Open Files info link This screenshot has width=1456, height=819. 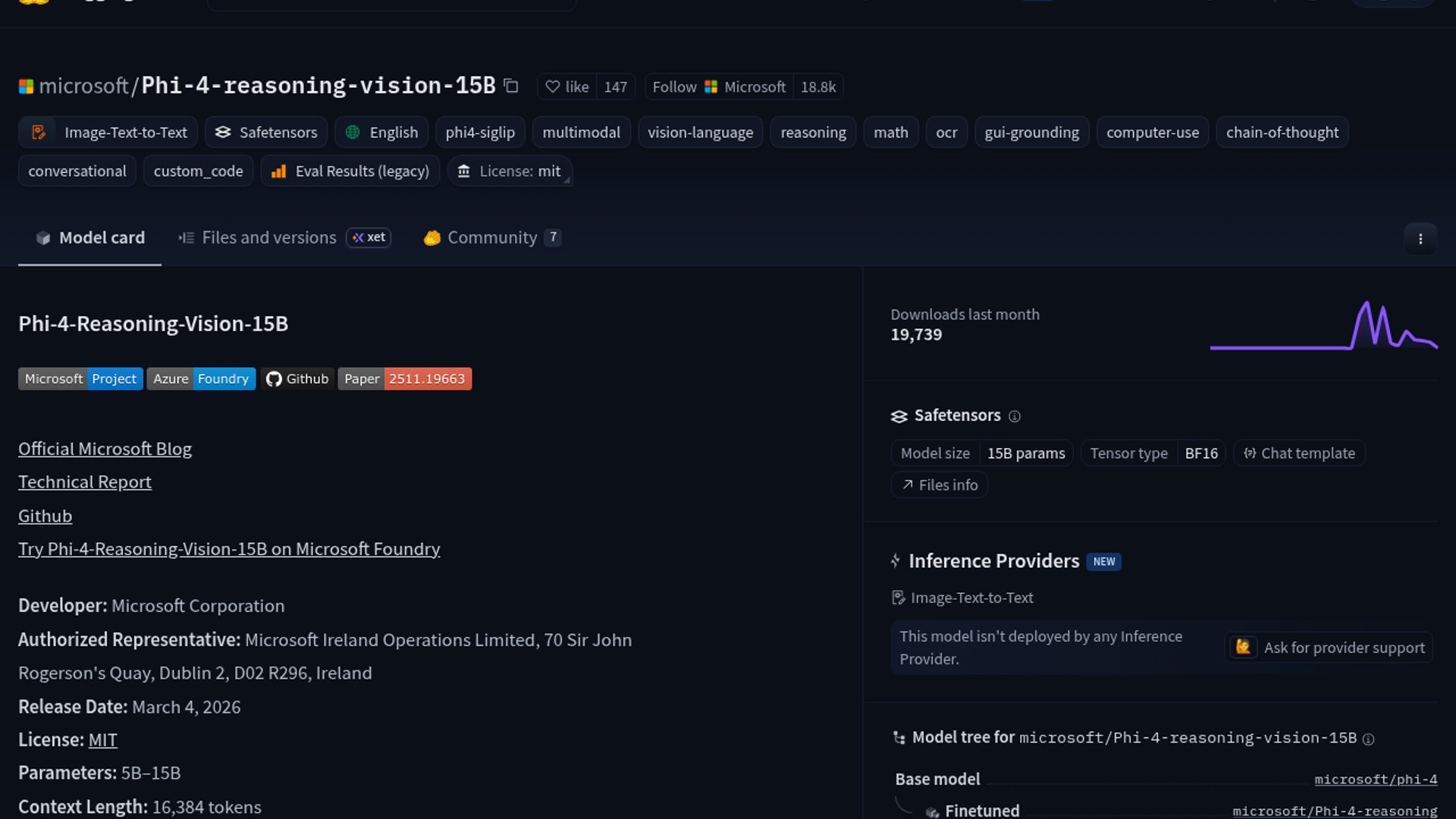(x=940, y=485)
